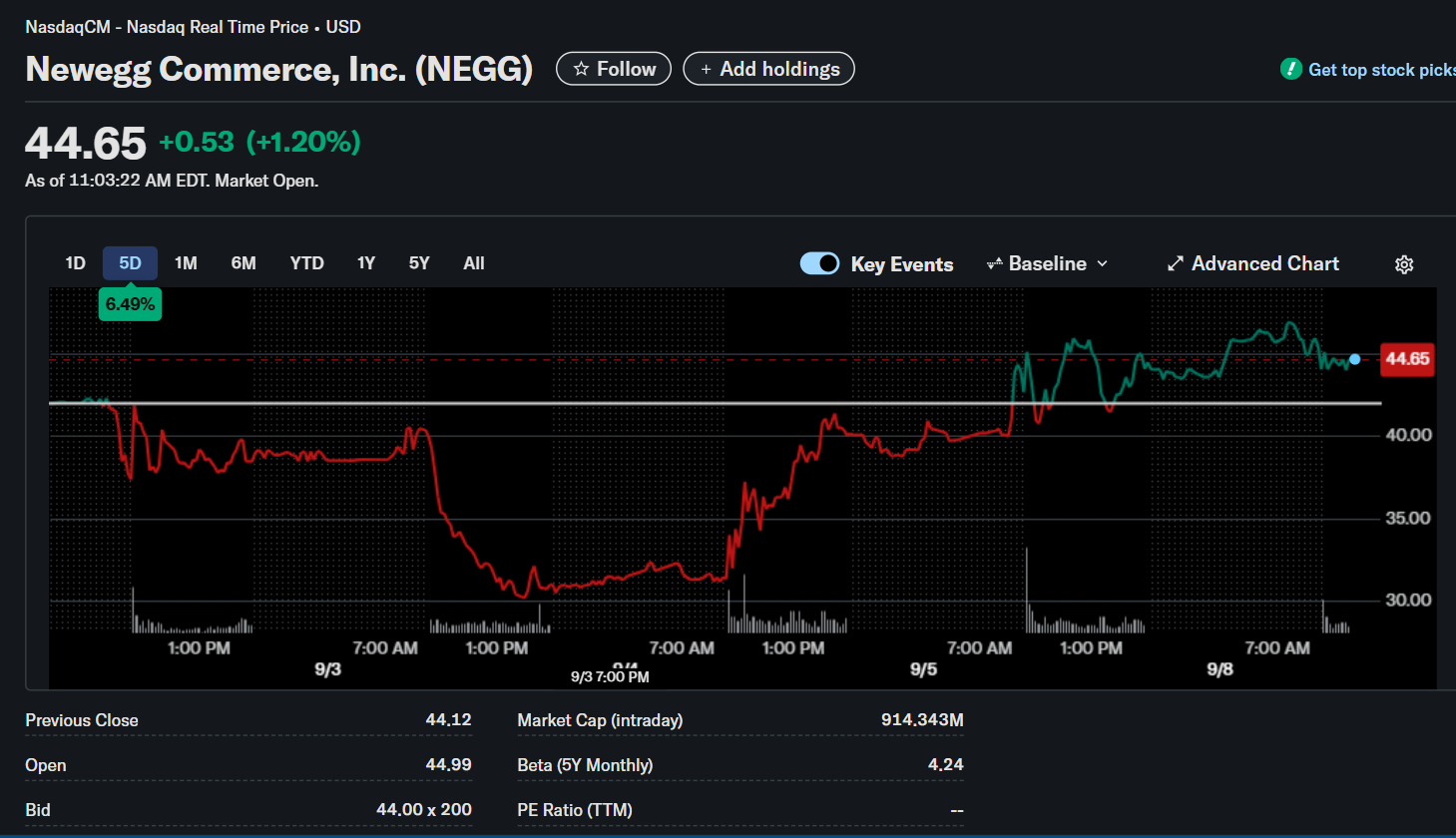
Task: Click the Newegg Commerce, Inc. (NEGG) heading
Action: [x=278, y=69]
